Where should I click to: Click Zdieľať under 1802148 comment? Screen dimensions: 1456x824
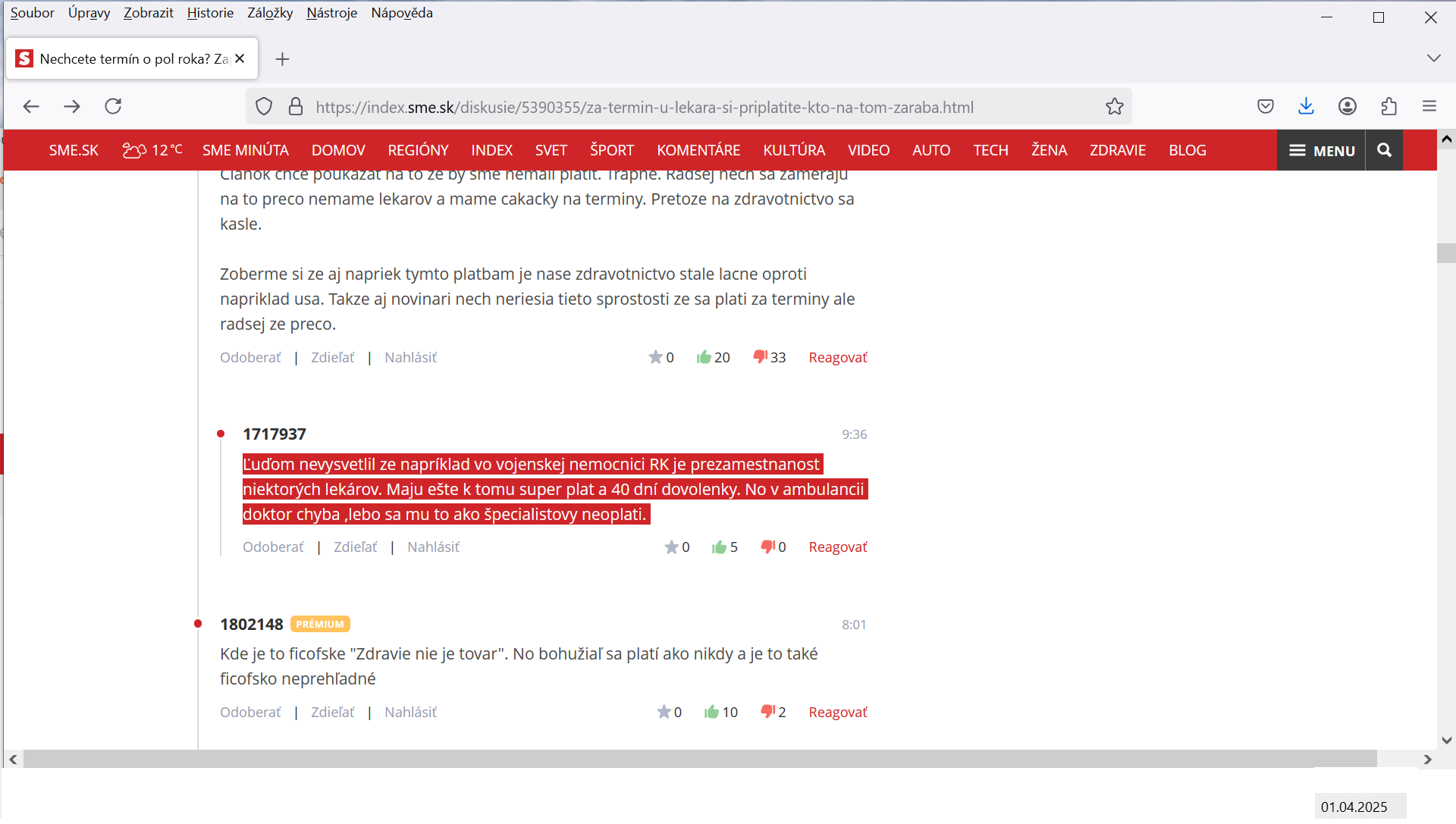(332, 713)
